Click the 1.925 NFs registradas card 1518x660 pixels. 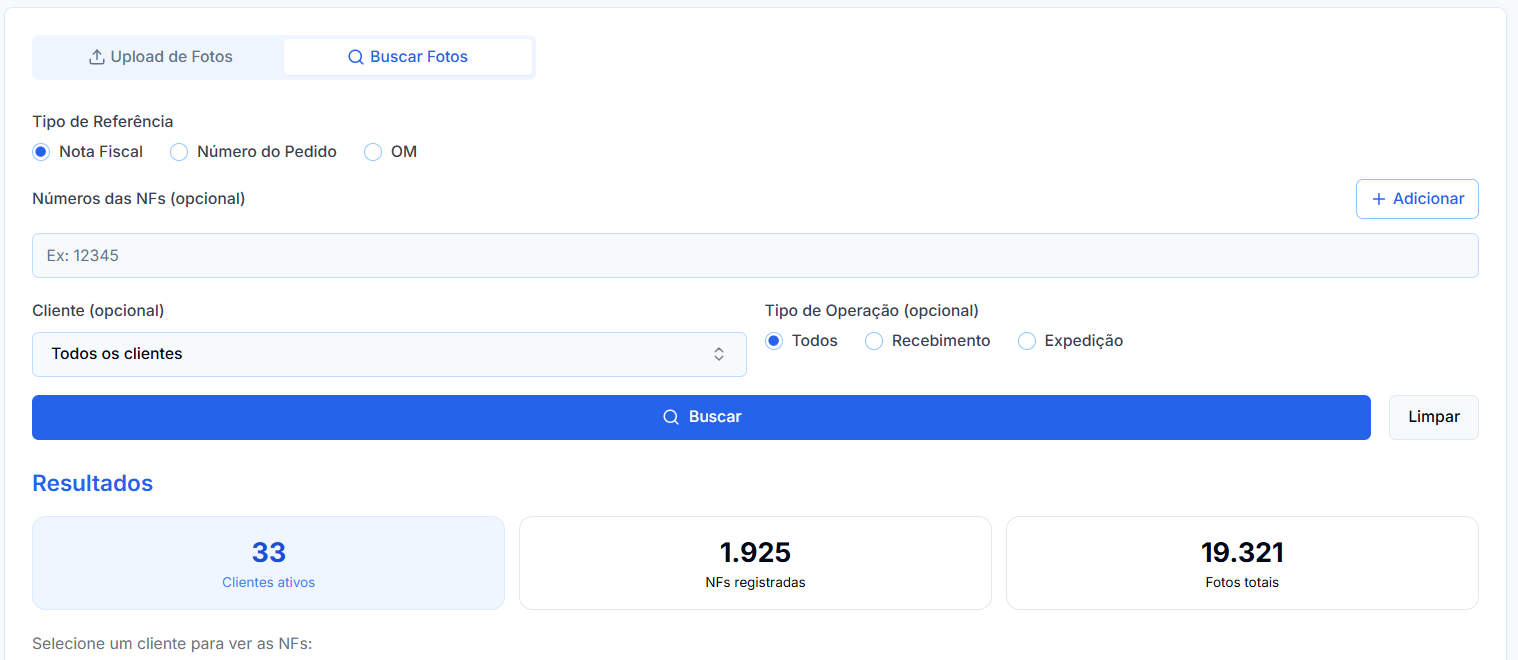point(755,563)
